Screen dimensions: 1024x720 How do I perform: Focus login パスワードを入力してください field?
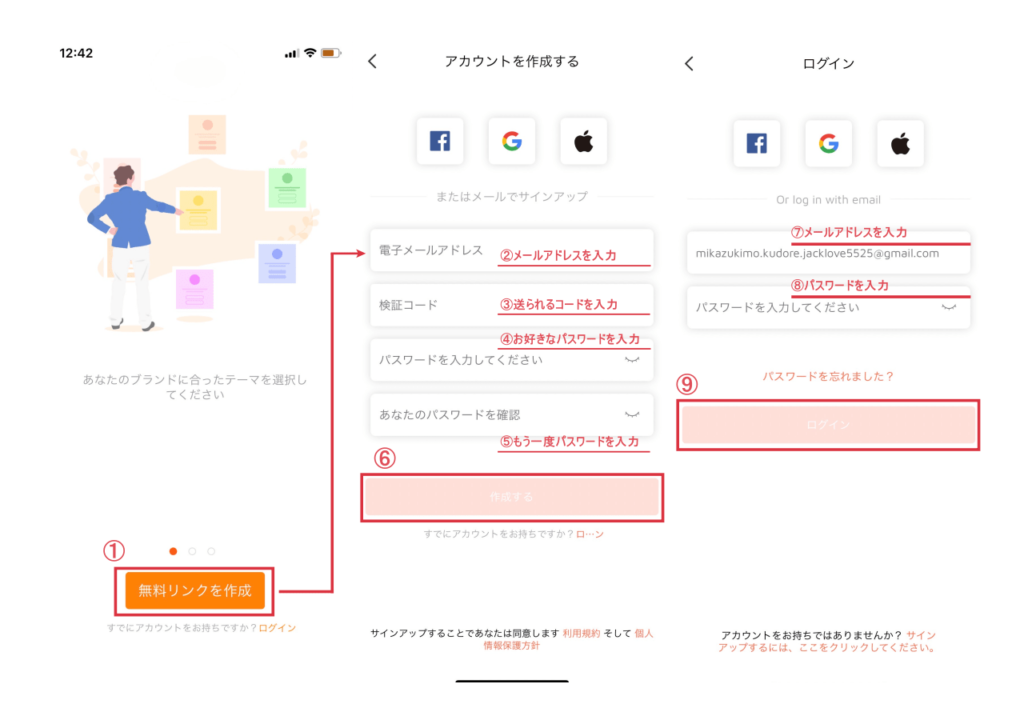828,307
